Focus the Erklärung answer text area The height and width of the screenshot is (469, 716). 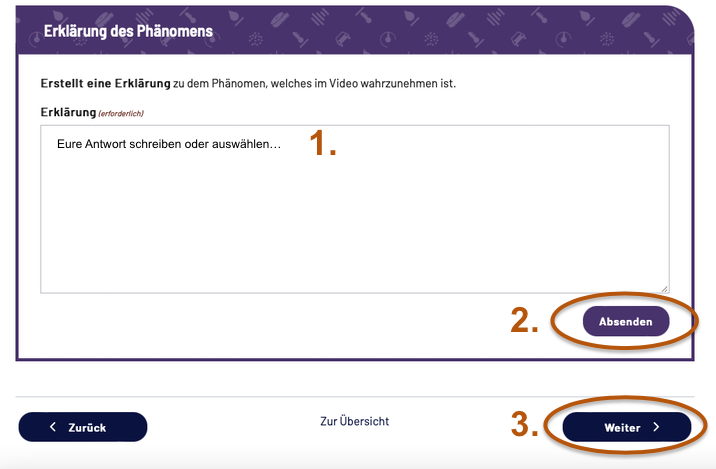(354, 220)
